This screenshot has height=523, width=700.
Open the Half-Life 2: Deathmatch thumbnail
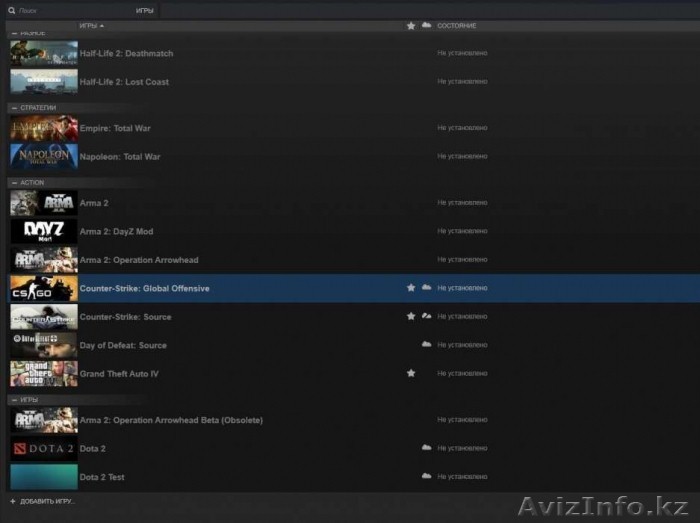pyautogui.click(x=44, y=53)
